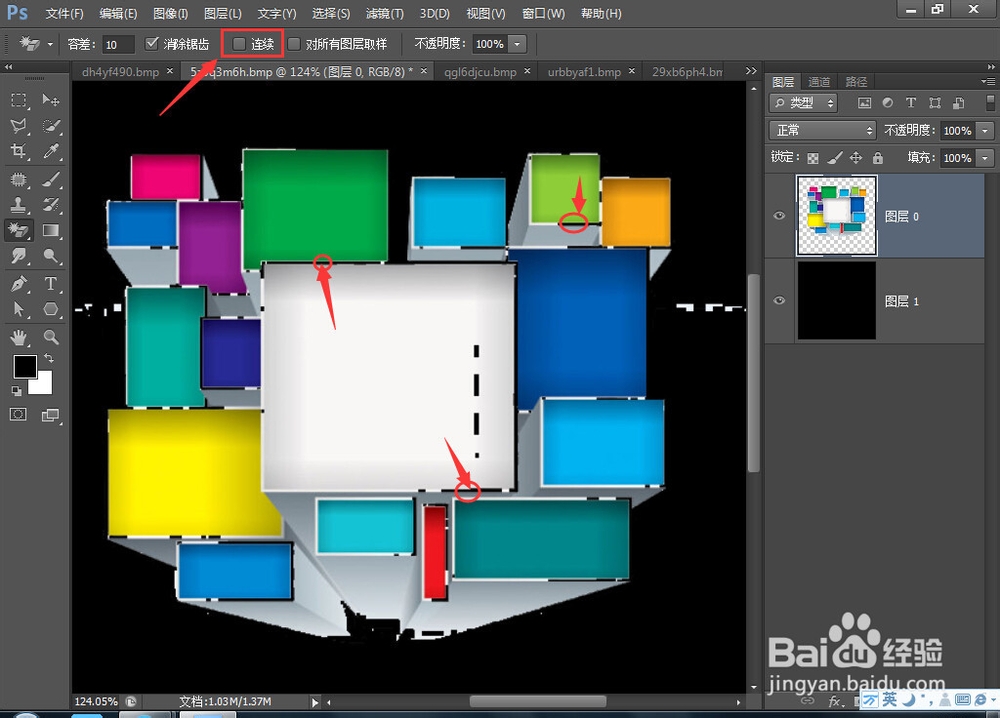Select the Move tool
Screen dimensions: 1000x718
tap(50, 100)
